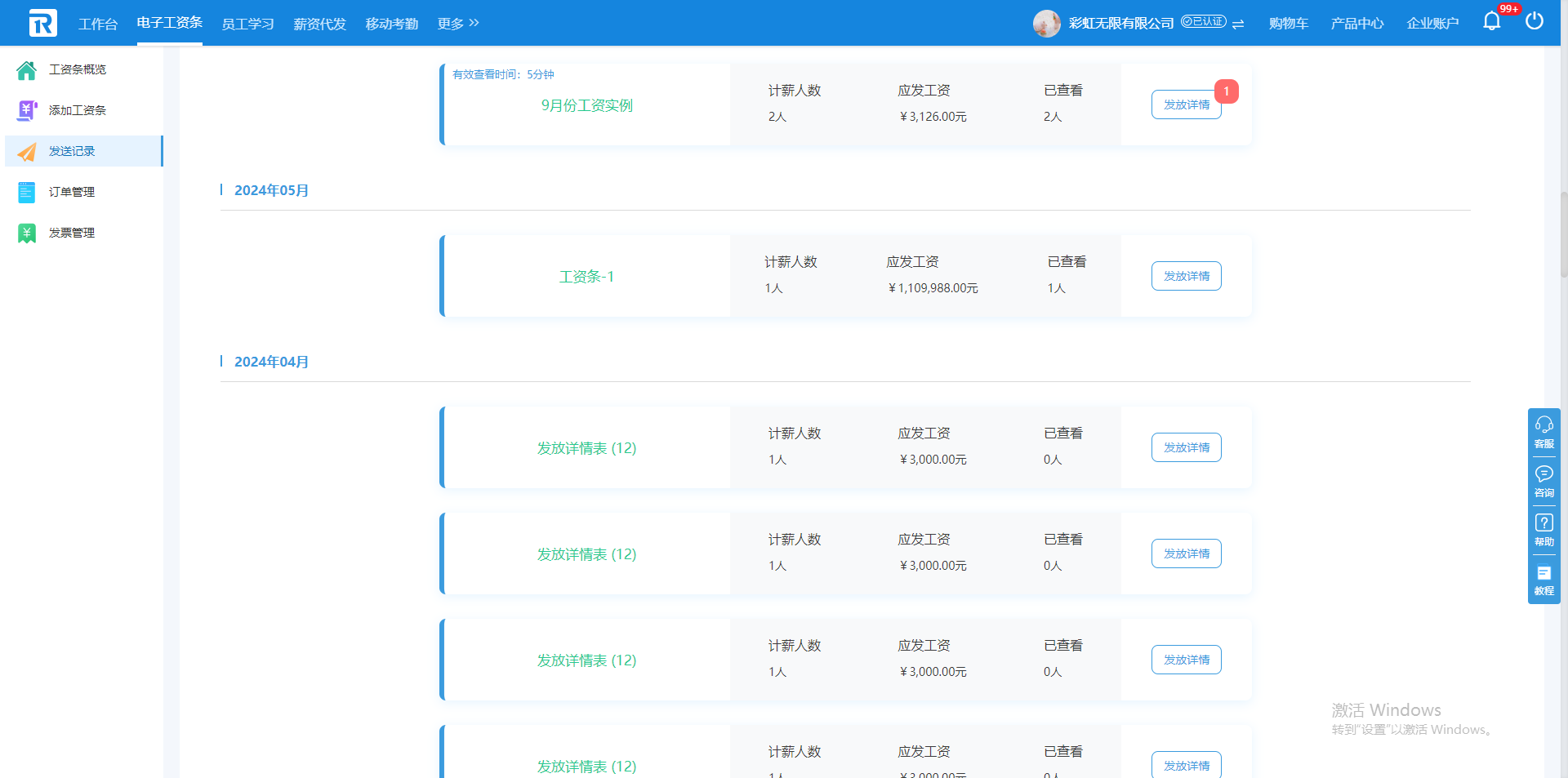Select 添加工资条 in the sidebar
The width and height of the screenshot is (1568, 778).
click(x=77, y=110)
